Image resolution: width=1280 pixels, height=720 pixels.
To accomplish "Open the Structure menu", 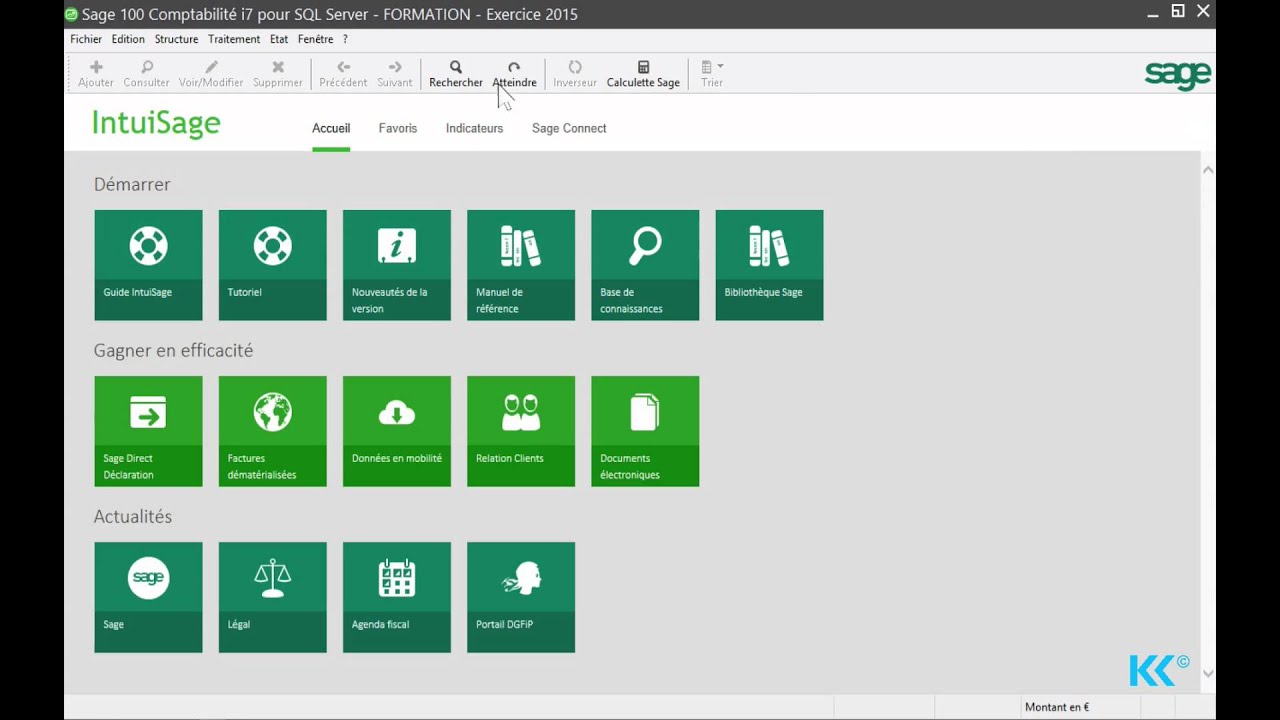I will [x=176, y=39].
